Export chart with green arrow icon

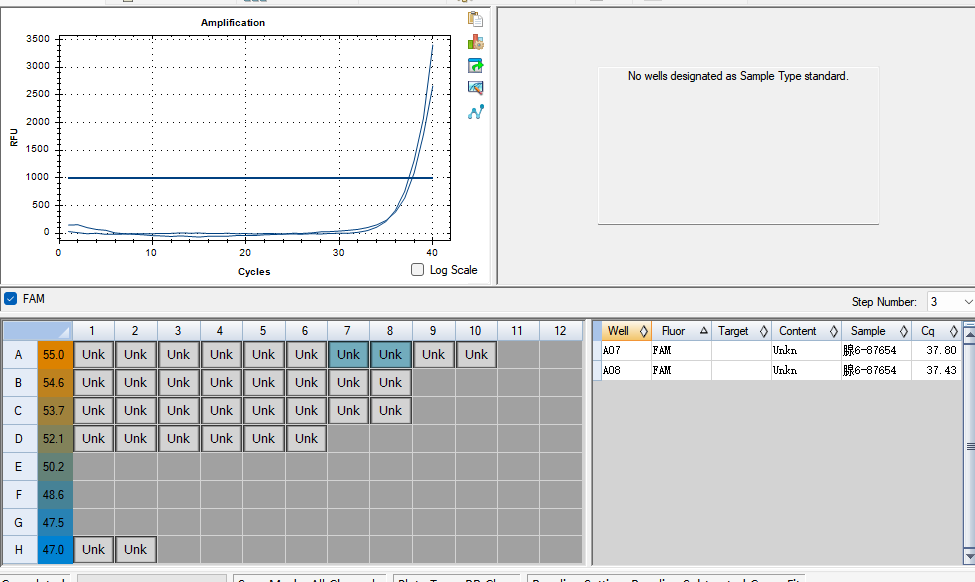click(475, 65)
